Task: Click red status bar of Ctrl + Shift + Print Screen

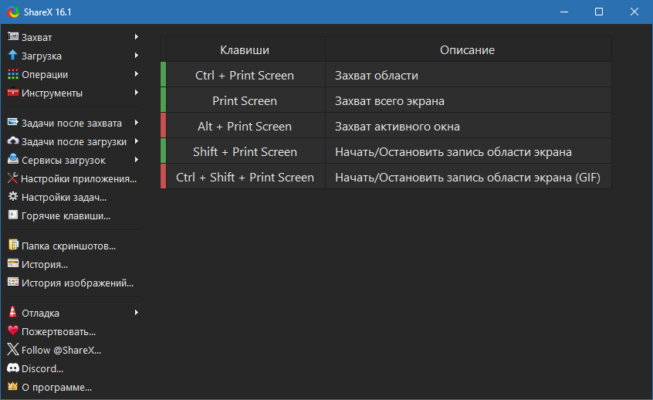Action: tap(163, 176)
